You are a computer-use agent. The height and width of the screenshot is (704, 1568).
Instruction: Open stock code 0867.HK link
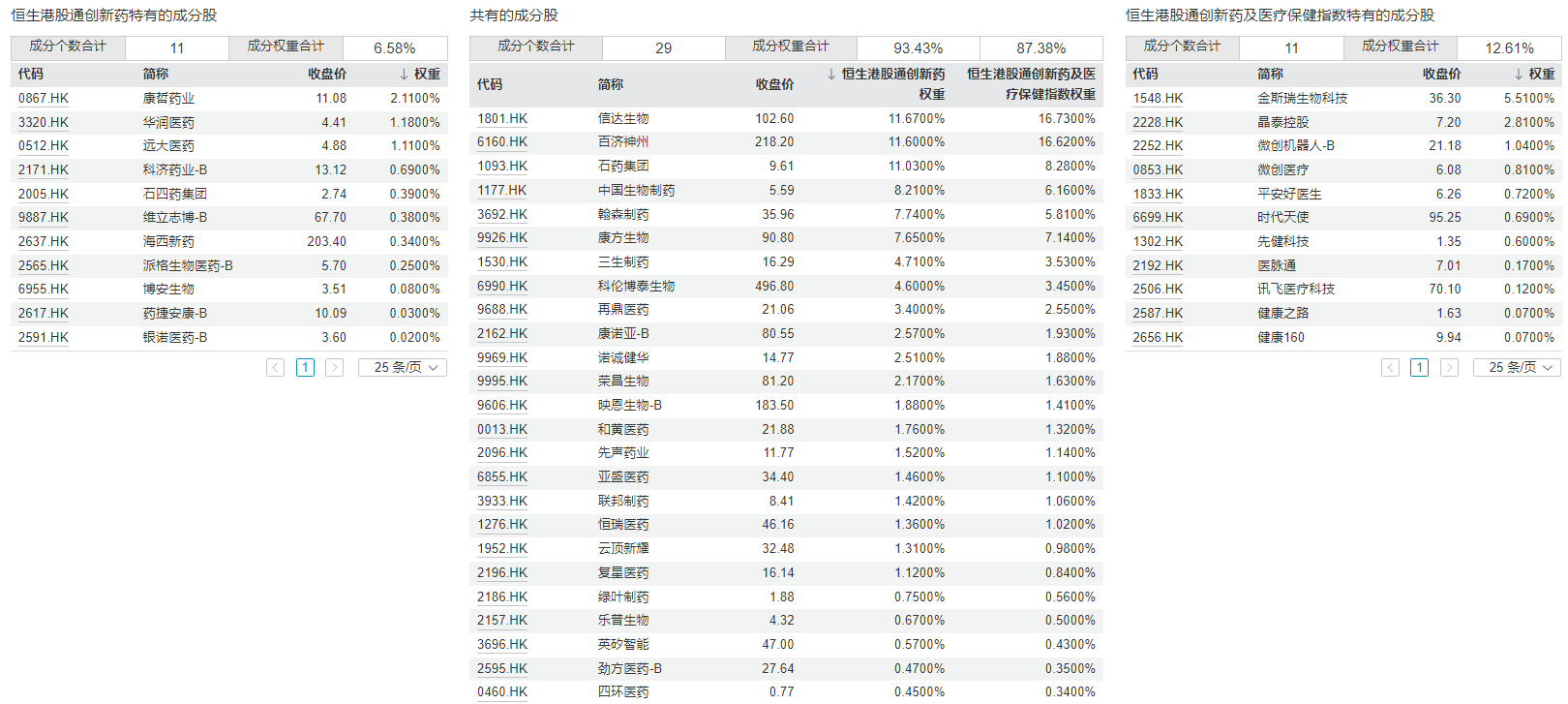coord(44,99)
